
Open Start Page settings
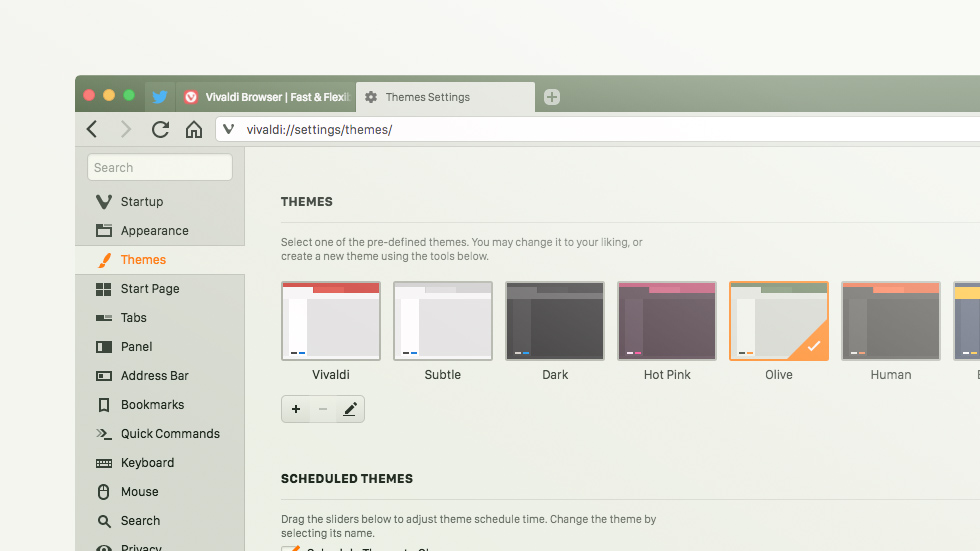pos(159,289)
